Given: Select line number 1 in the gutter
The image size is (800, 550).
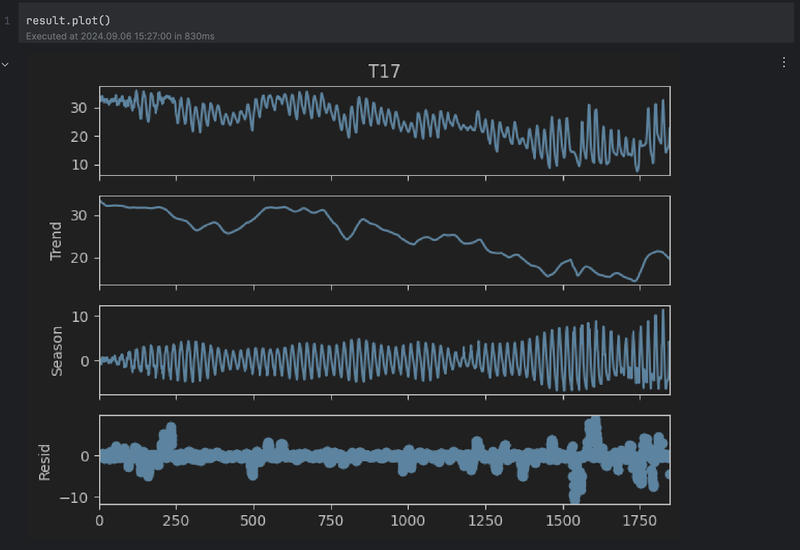Looking at the screenshot, I should pos(7,20).
